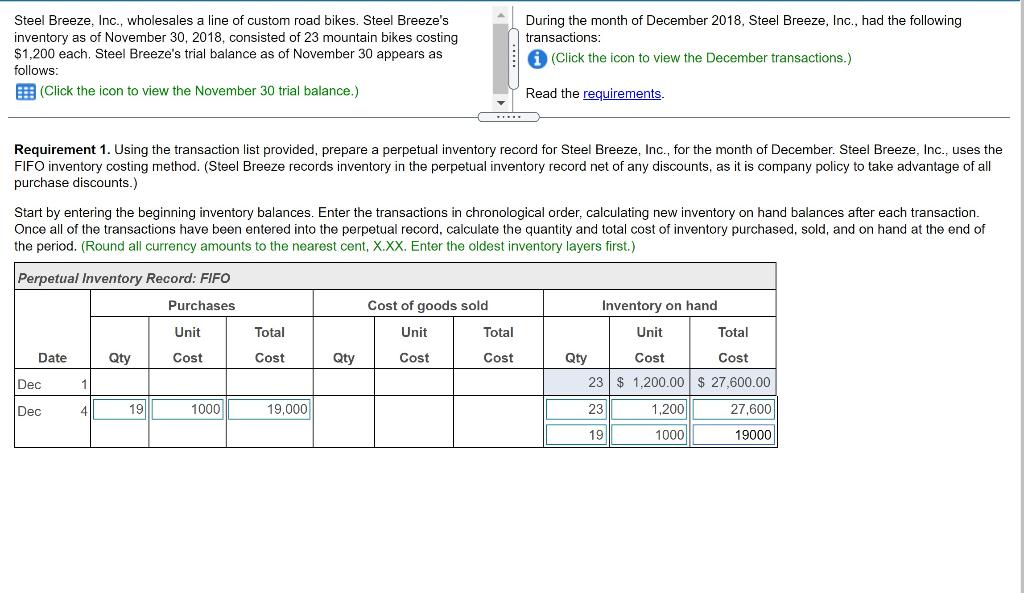Select second-layer inventory unit cost field showing 1000

[x=649, y=435]
